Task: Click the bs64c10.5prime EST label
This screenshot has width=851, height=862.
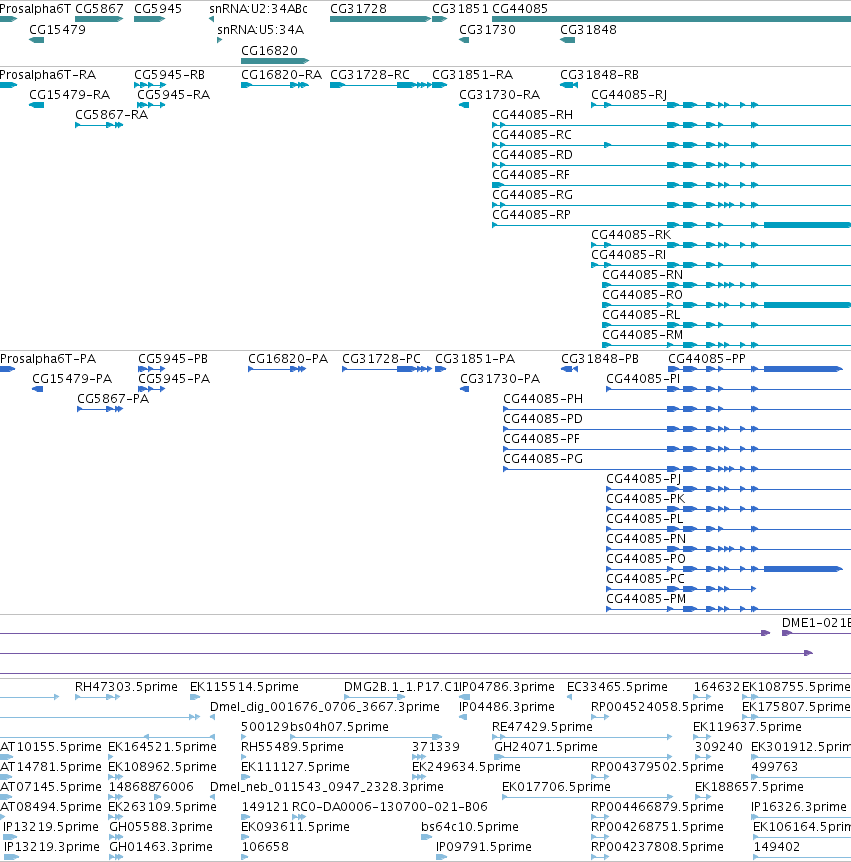Action: point(470,827)
